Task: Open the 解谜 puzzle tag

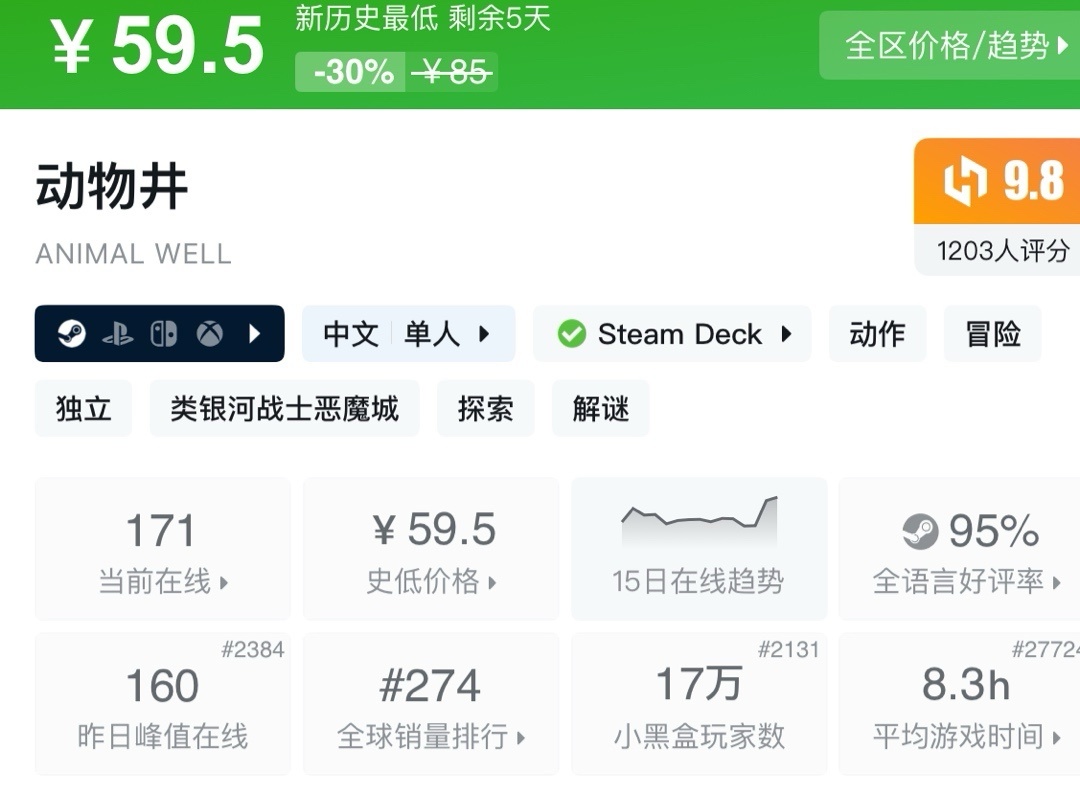Action: [600, 408]
